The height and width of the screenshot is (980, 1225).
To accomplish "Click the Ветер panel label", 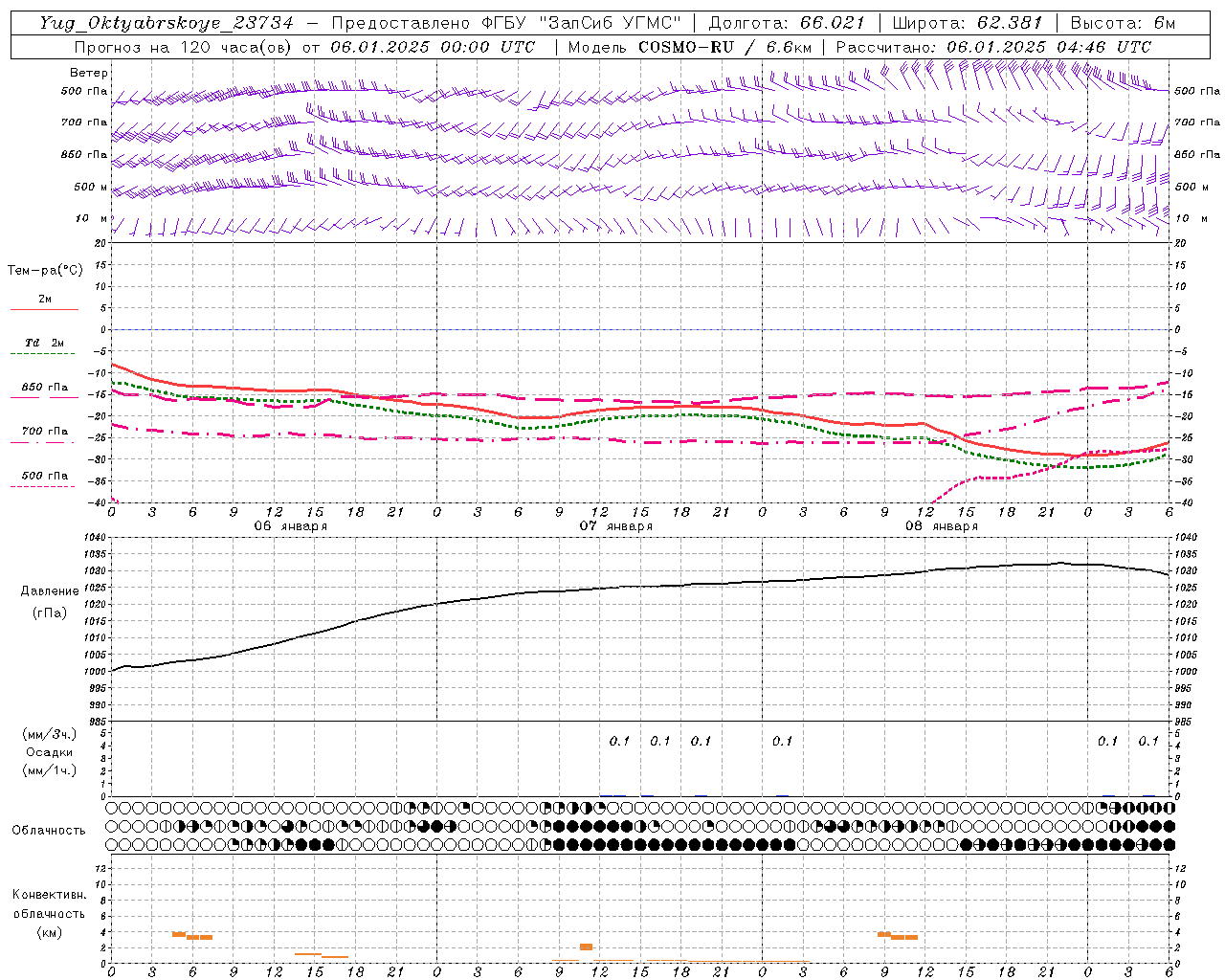I will pyautogui.click(x=89, y=73).
